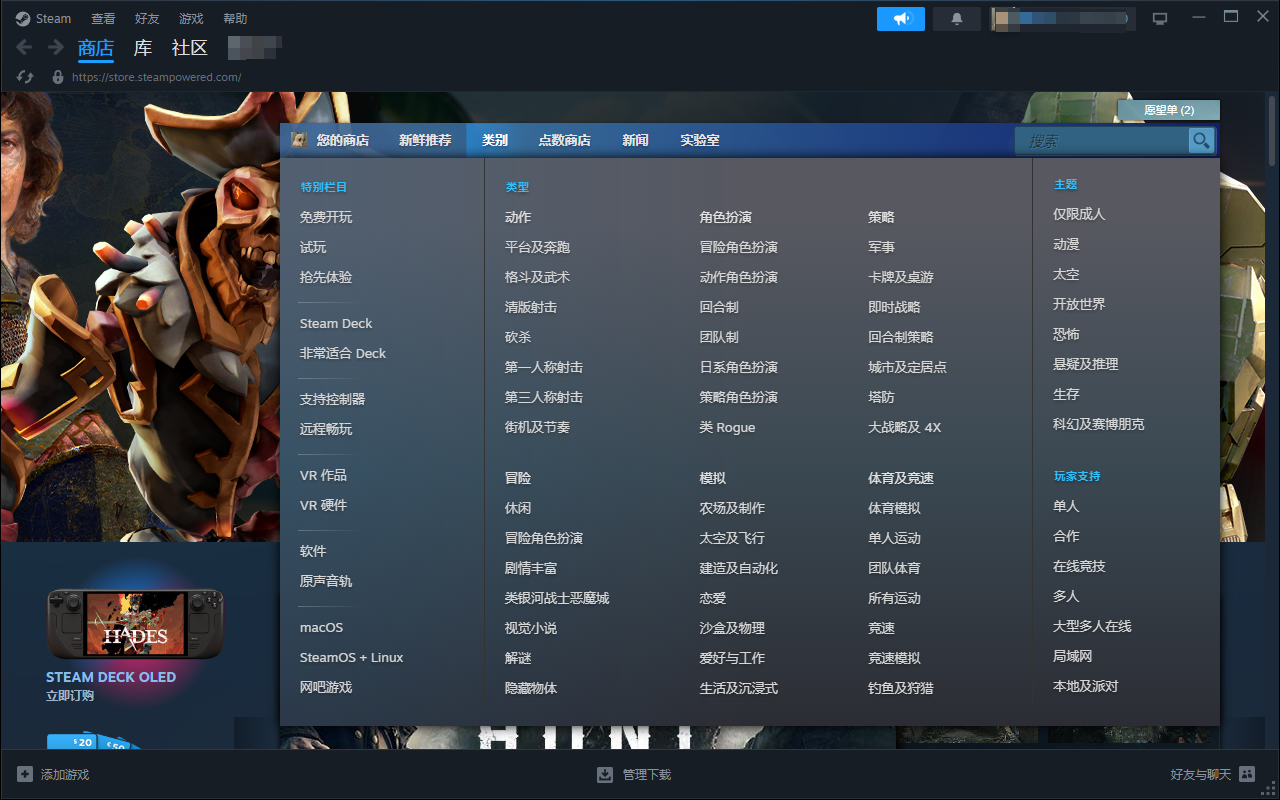Select the 免费开玩 category link
The image size is (1280, 800).
click(326, 217)
